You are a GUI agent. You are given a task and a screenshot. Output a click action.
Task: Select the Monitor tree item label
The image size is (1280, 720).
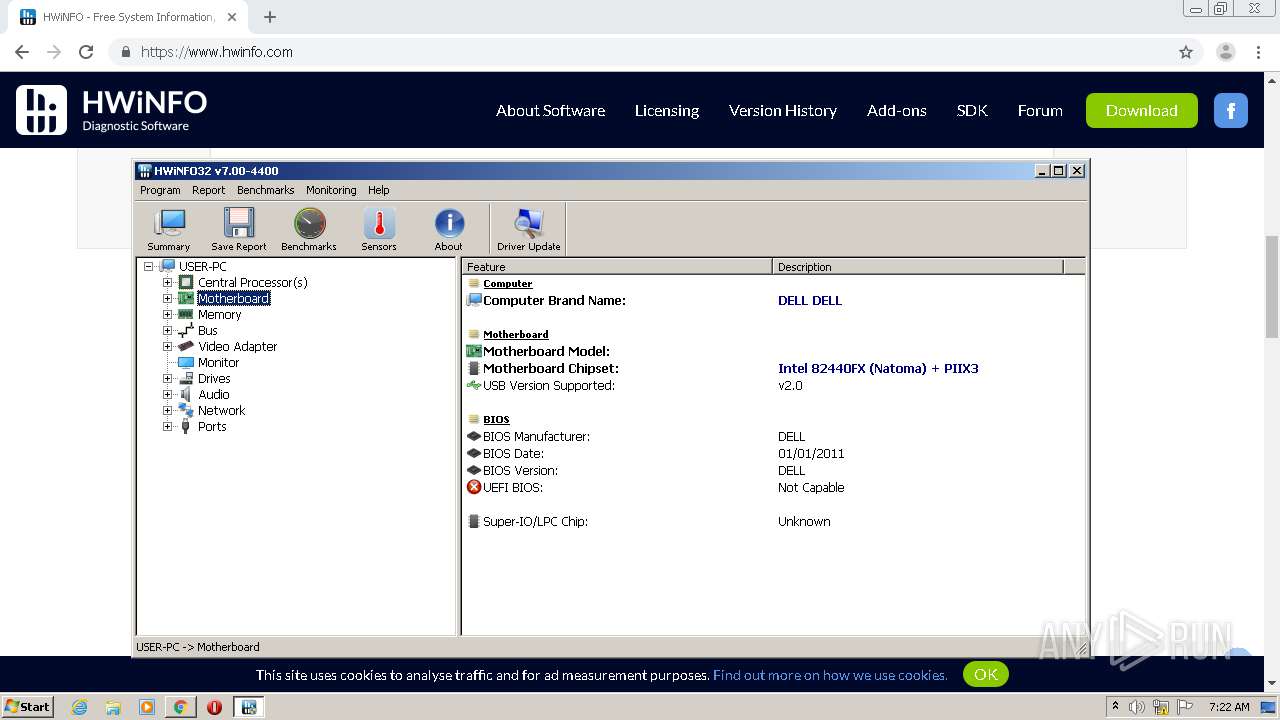pos(218,362)
